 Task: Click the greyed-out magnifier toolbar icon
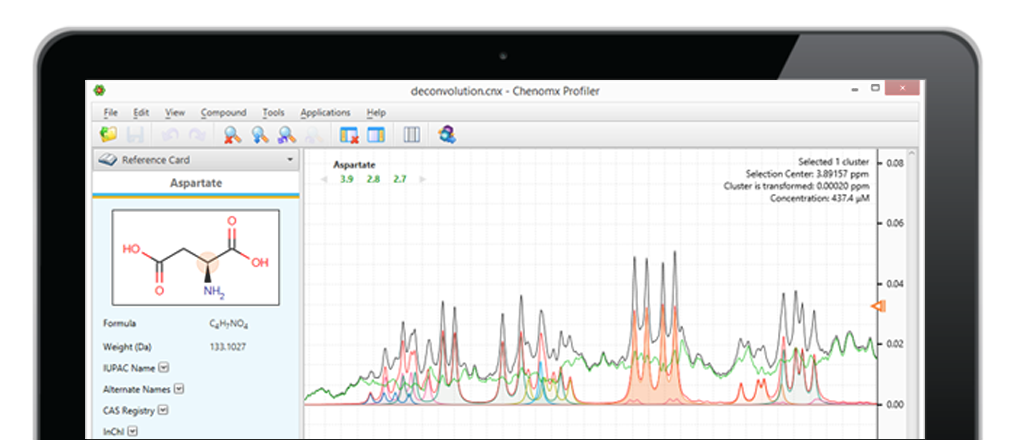coord(314,135)
